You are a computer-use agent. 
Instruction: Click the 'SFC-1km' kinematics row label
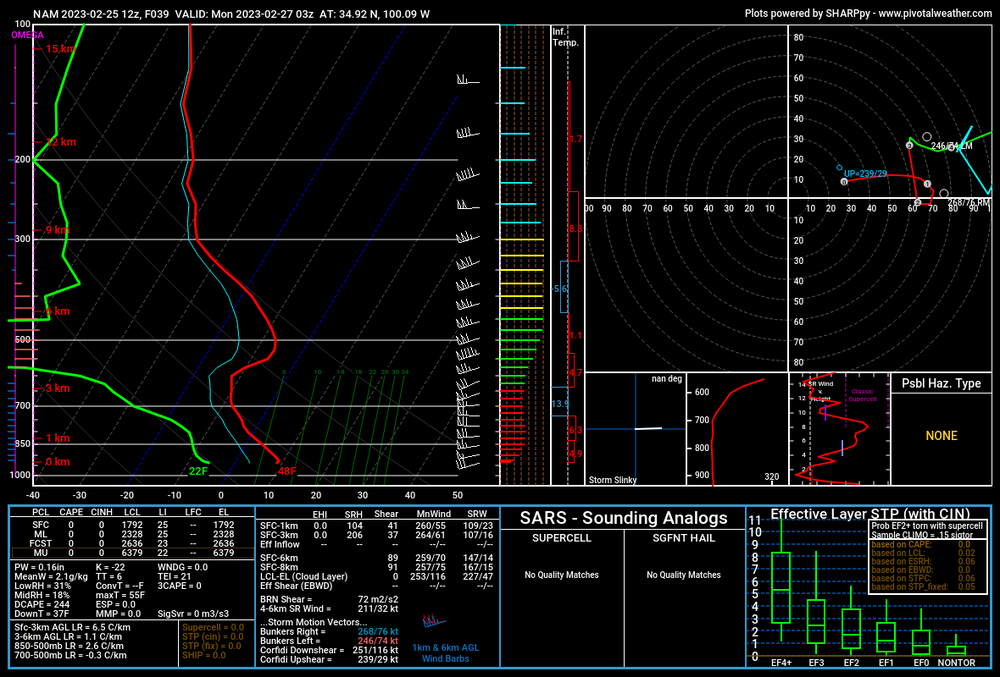click(279, 526)
